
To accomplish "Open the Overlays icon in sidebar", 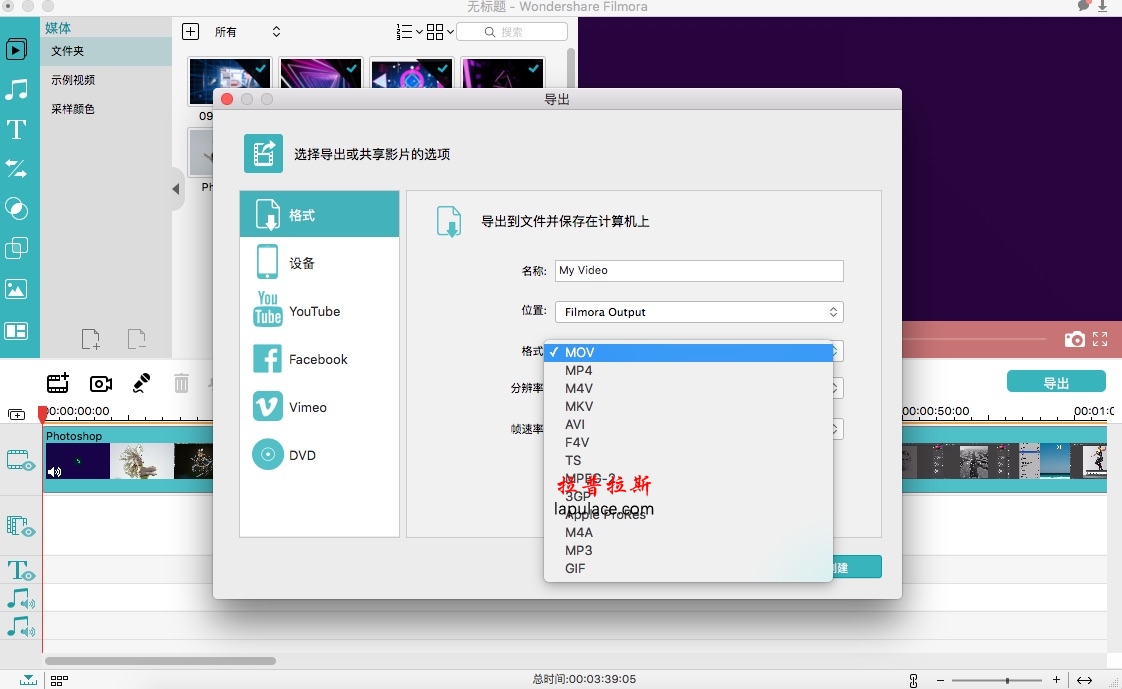I will (x=16, y=248).
